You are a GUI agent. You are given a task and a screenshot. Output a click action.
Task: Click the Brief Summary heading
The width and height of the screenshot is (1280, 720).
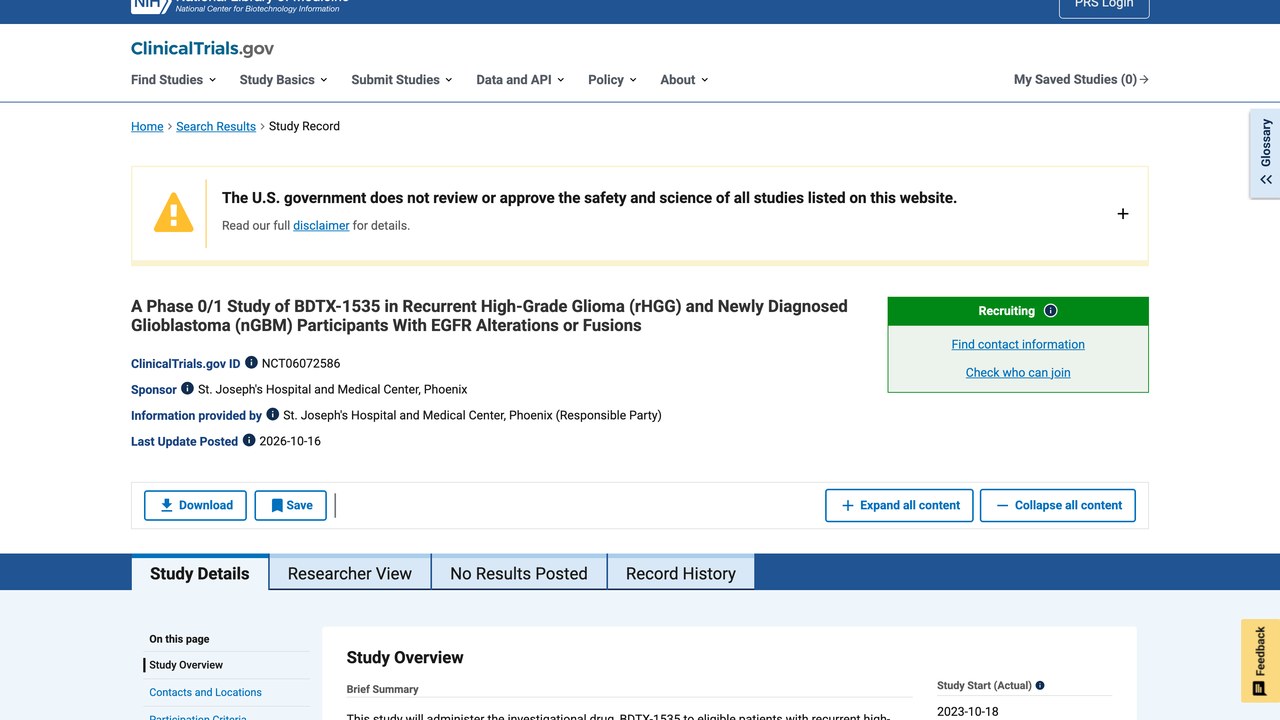coord(382,689)
